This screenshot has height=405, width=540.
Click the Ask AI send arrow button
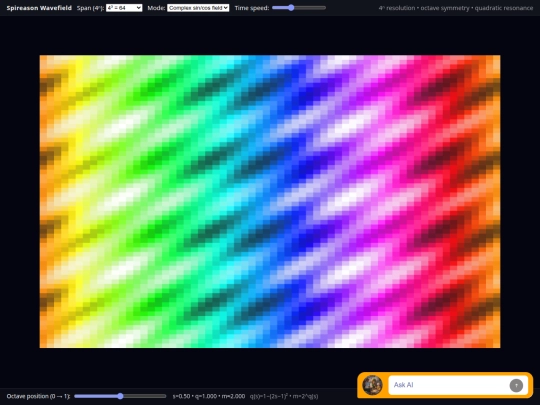[516, 385]
